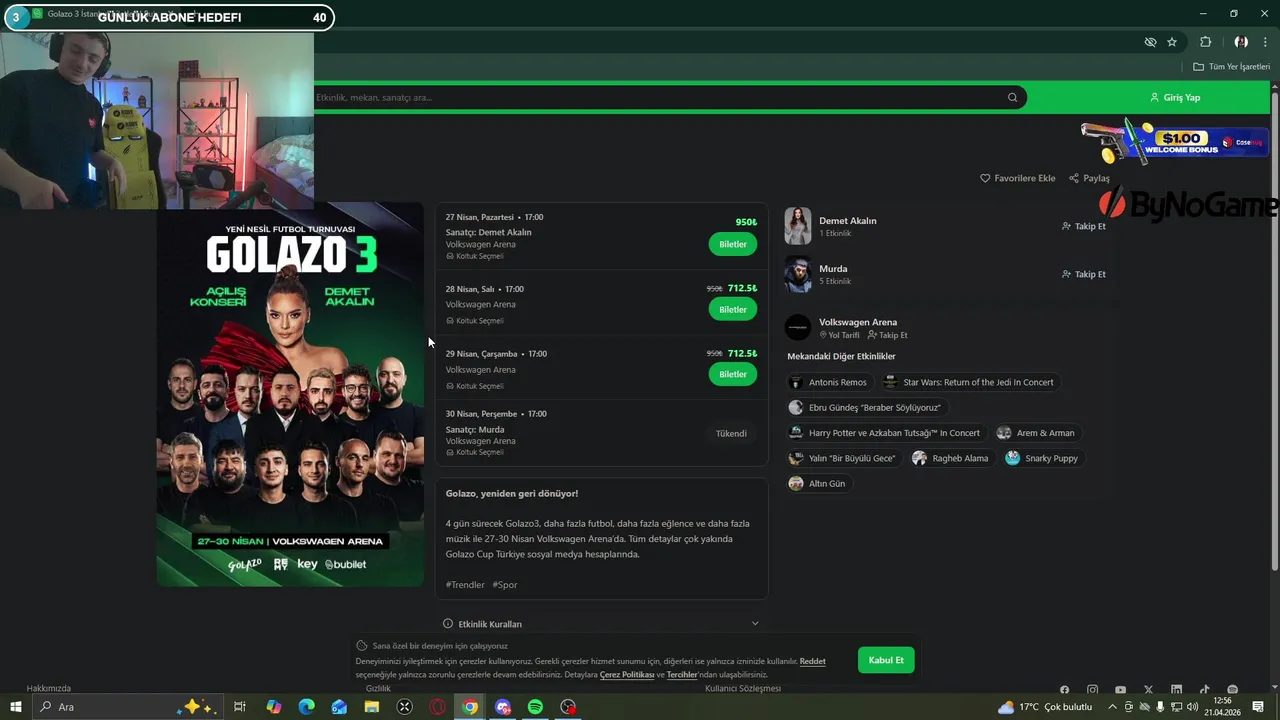Screen dimensions: 1280x720
Task: Click the #Spor hashtag
Action: coord(505,585)
